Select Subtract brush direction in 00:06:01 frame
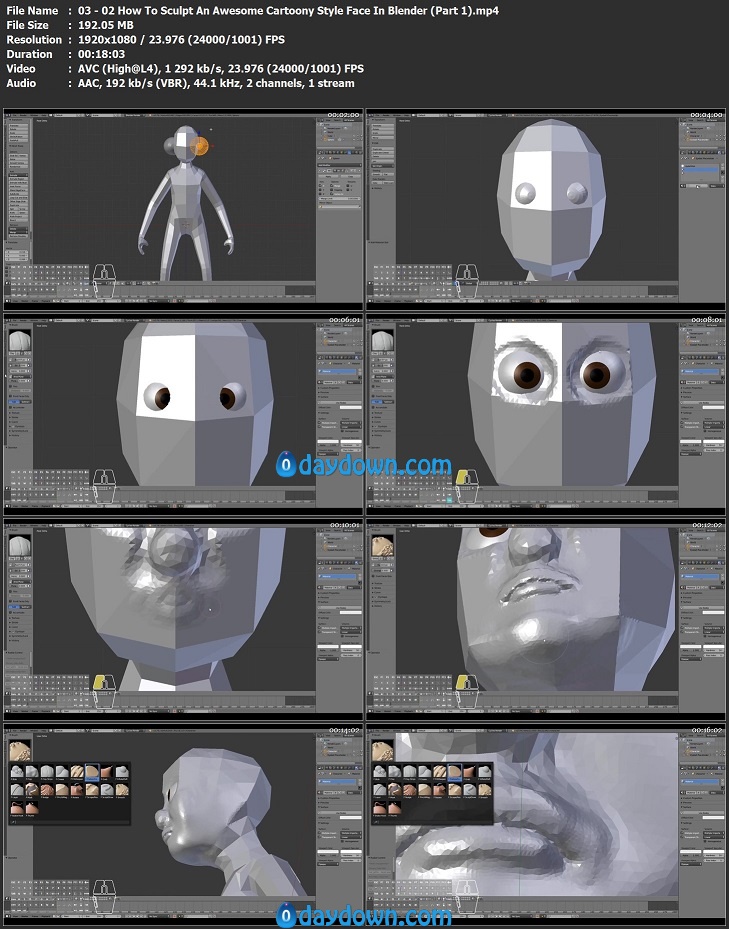The height and width of the screenshot is (929, 729). [x=25, y=402]
